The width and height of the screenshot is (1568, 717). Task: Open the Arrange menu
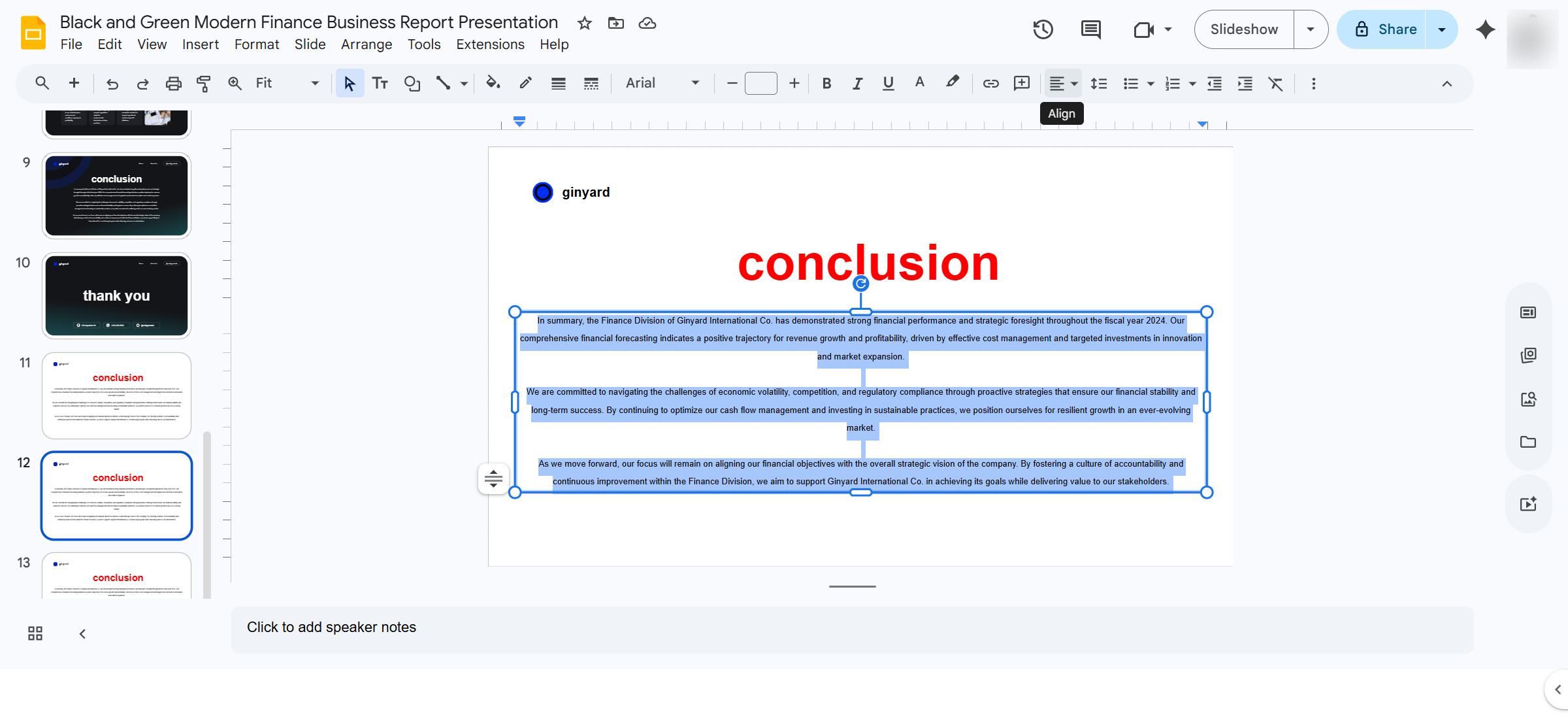[x=367, y=44]
